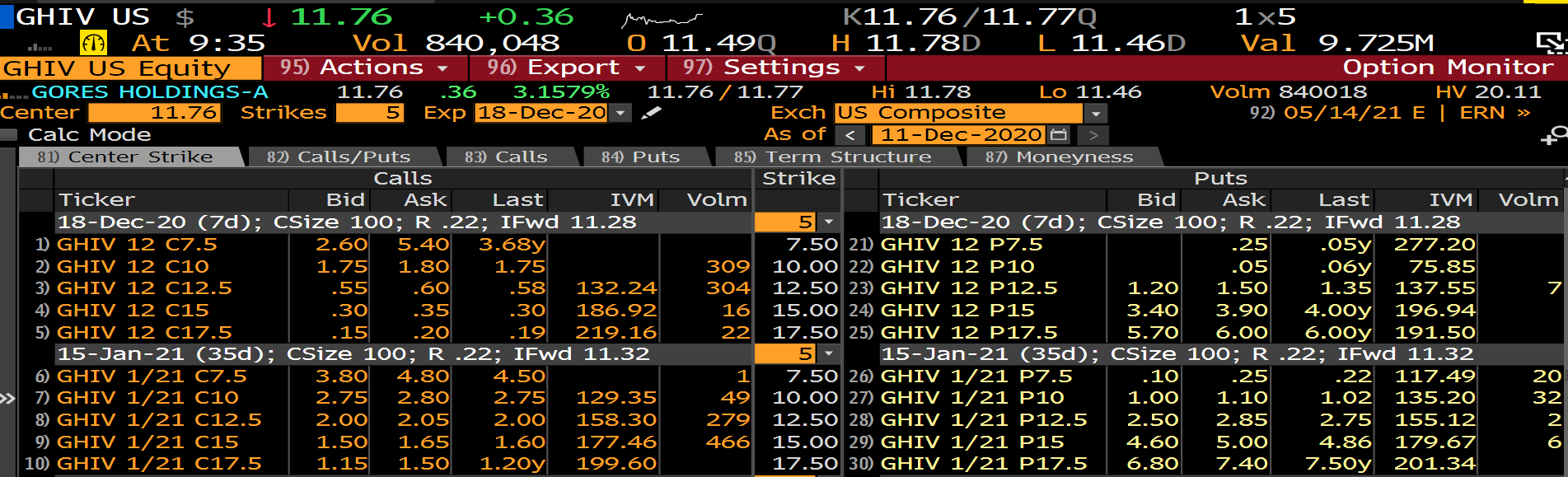Select call option GHIV 12 C12.5
Viewport: 1568px width, 477px height.
pos(144,288)
